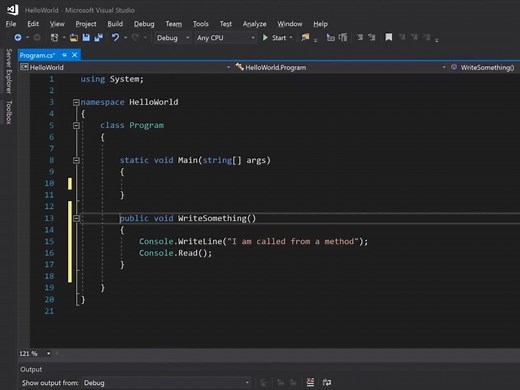Toggle a bookmark on the current line
The width and height of the screenshot is (520, 390).
[x=389, y=37]
